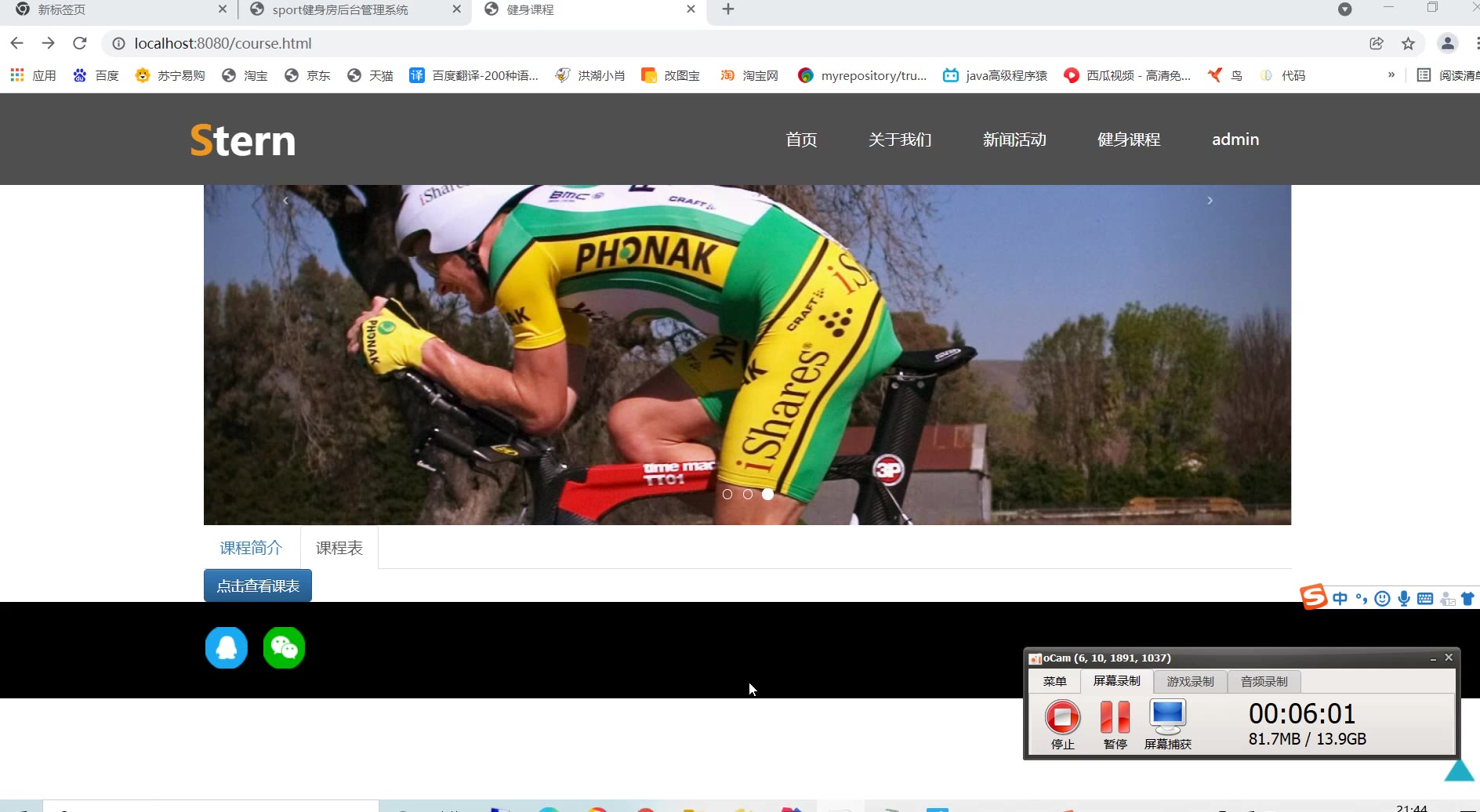Open the QQ contact icon
This screenshot has height=812, width=1480.
[x=227, y=647]
